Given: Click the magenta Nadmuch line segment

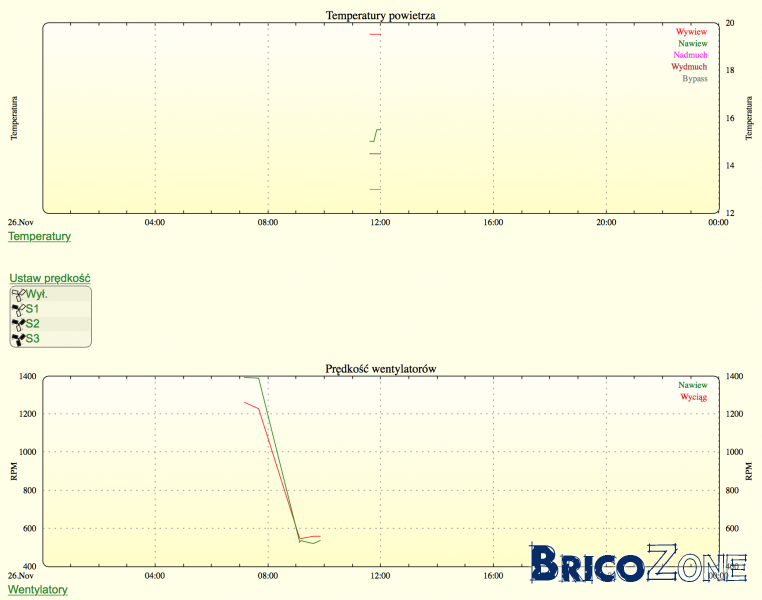Looking at the screenshot, I should (x=375, y=189).
